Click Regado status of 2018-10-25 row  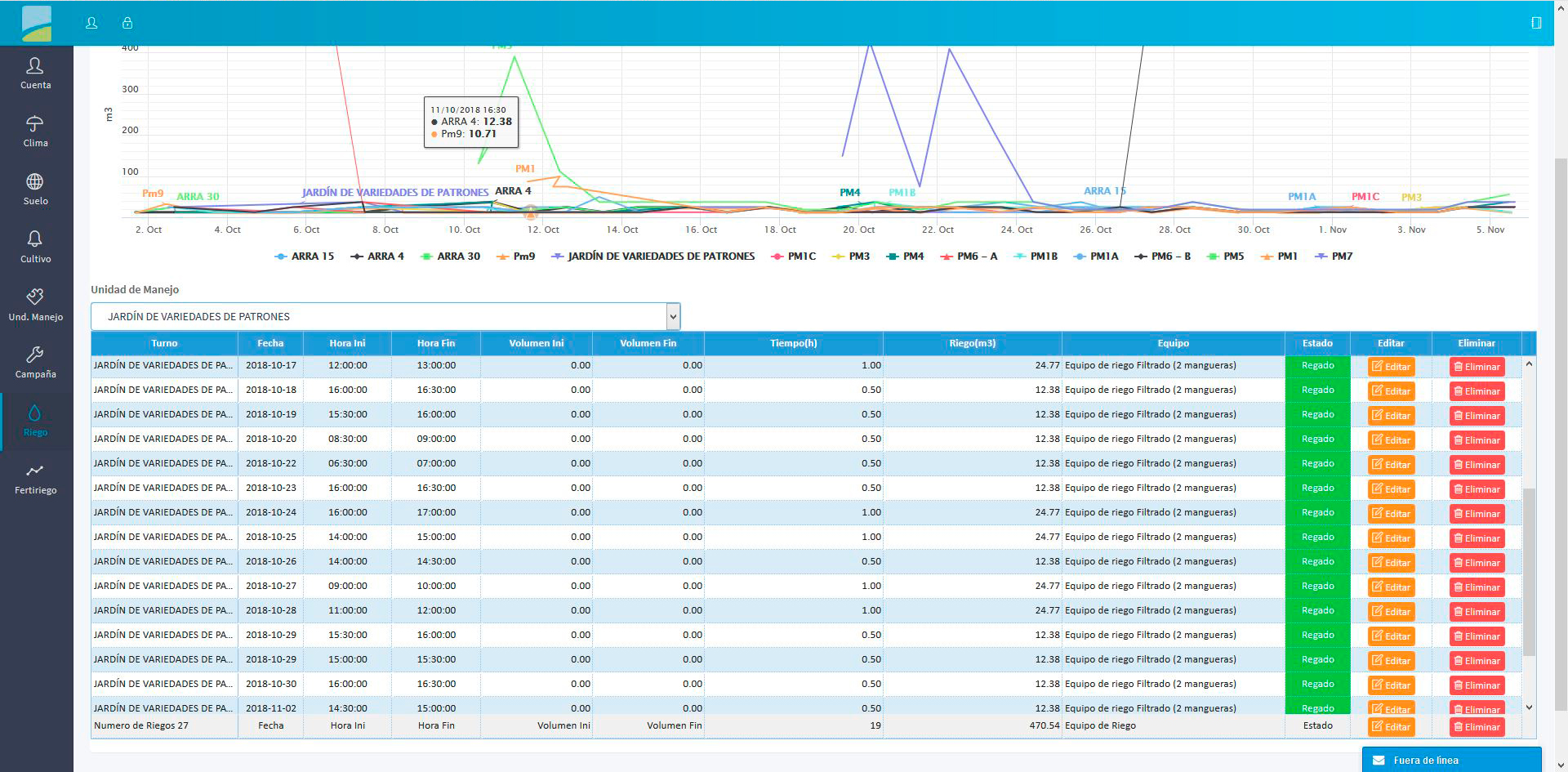point(1317,537)
